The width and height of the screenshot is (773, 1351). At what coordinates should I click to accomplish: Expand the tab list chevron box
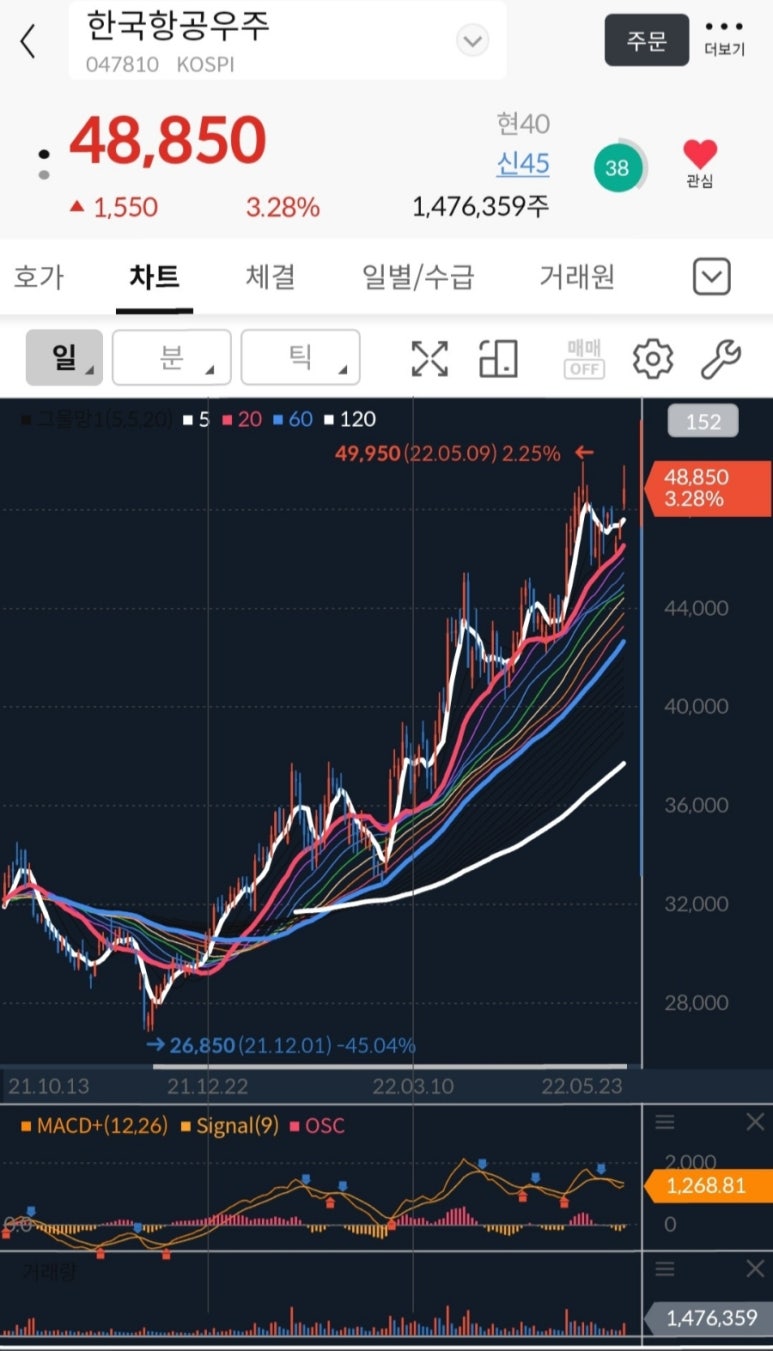pyautogui.click(x=712, y=277)
